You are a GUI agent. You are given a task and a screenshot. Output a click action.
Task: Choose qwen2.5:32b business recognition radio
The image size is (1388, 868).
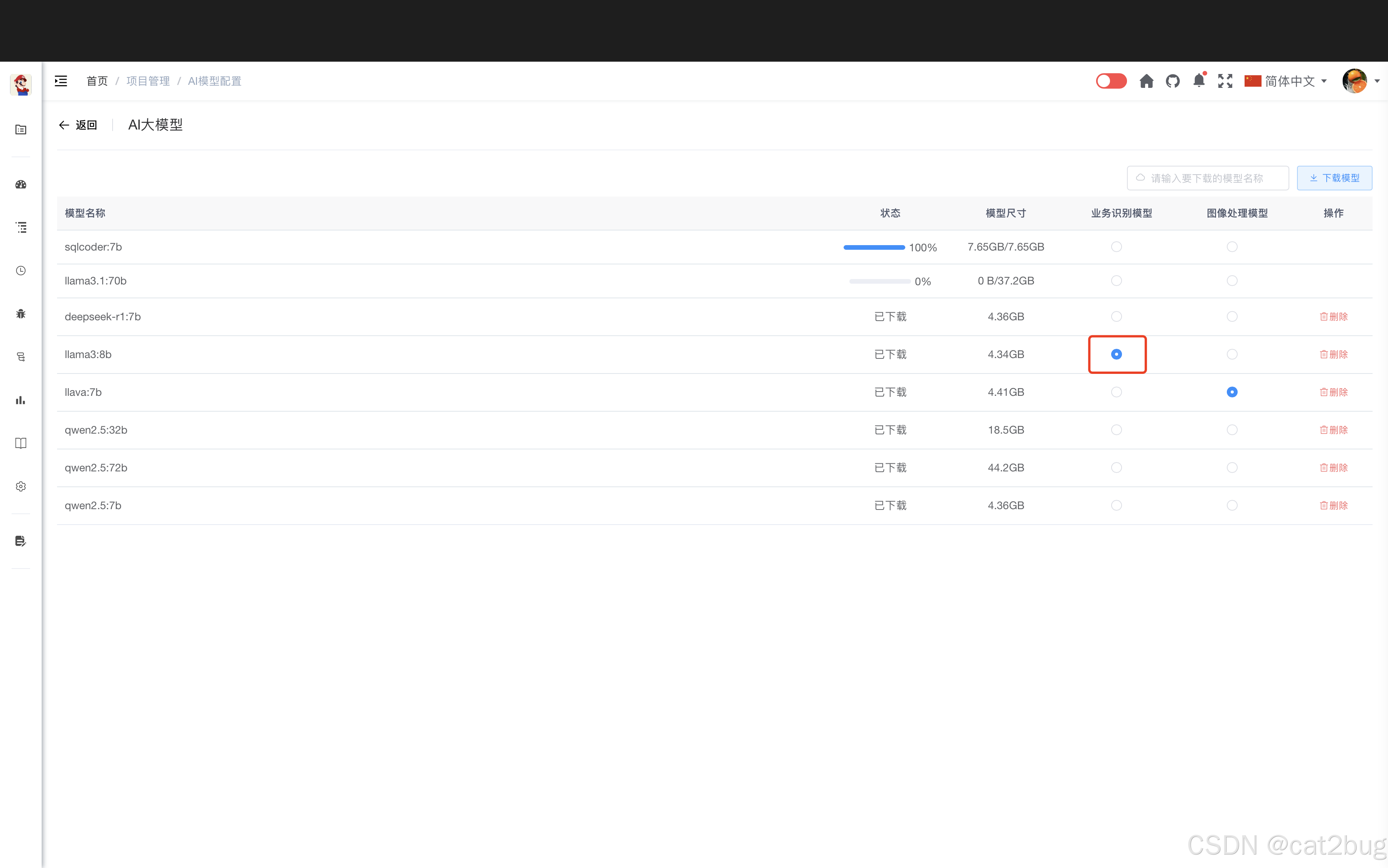1116,430
